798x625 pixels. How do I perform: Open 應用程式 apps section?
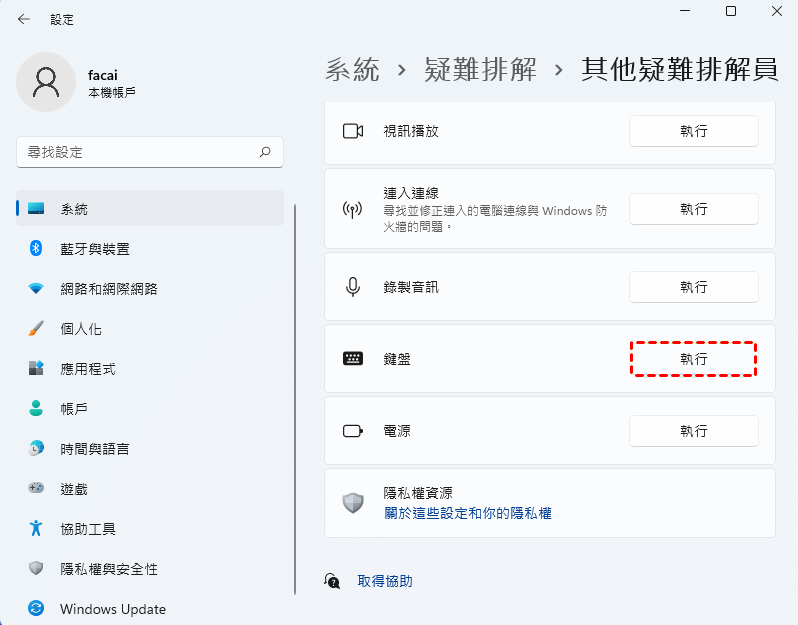point(87,369)
